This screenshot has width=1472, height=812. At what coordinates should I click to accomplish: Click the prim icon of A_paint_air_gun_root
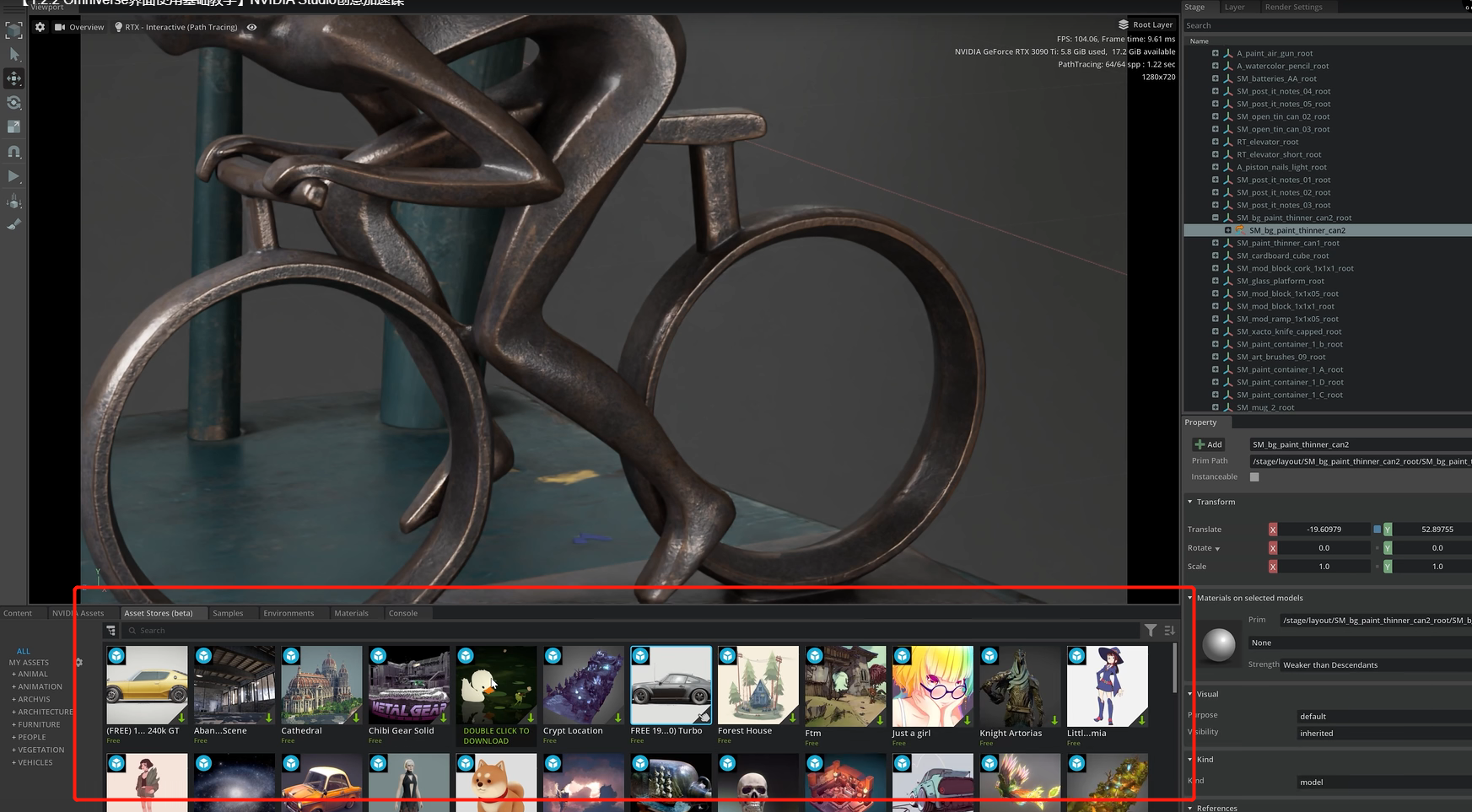1228,53
